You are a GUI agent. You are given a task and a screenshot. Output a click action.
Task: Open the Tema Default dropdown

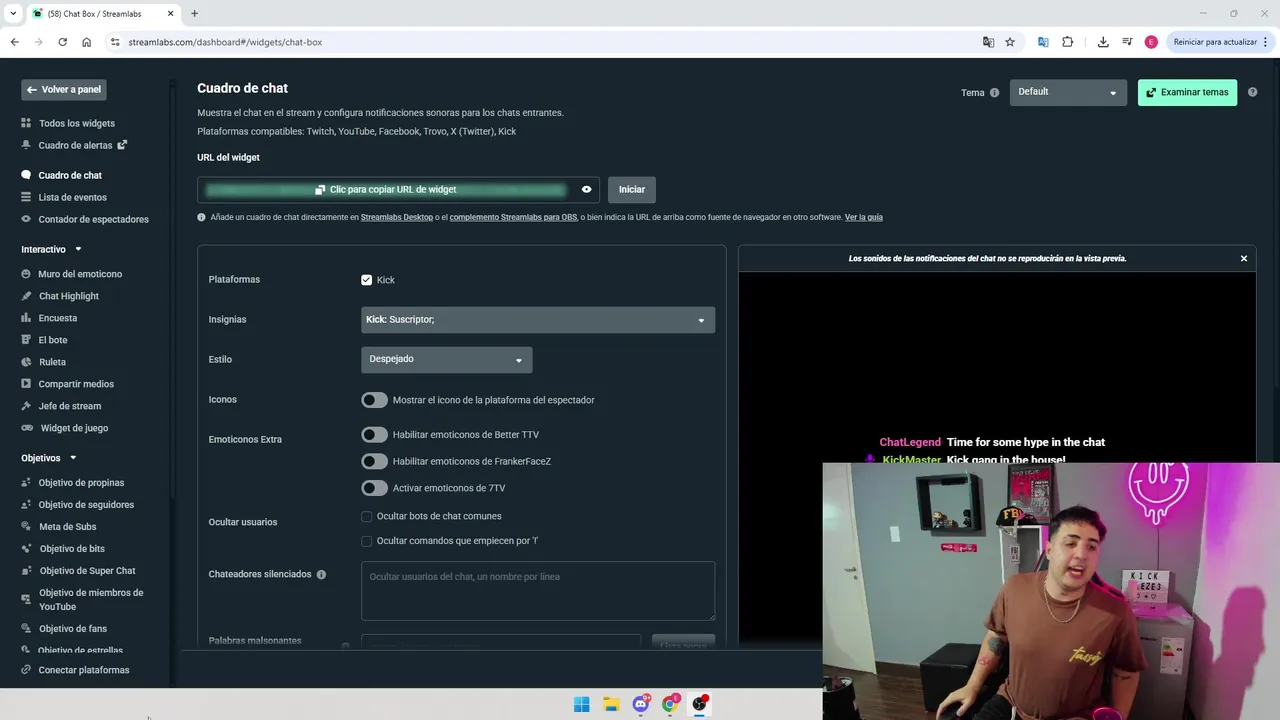pyautogui.click(x=1068, y=92)
